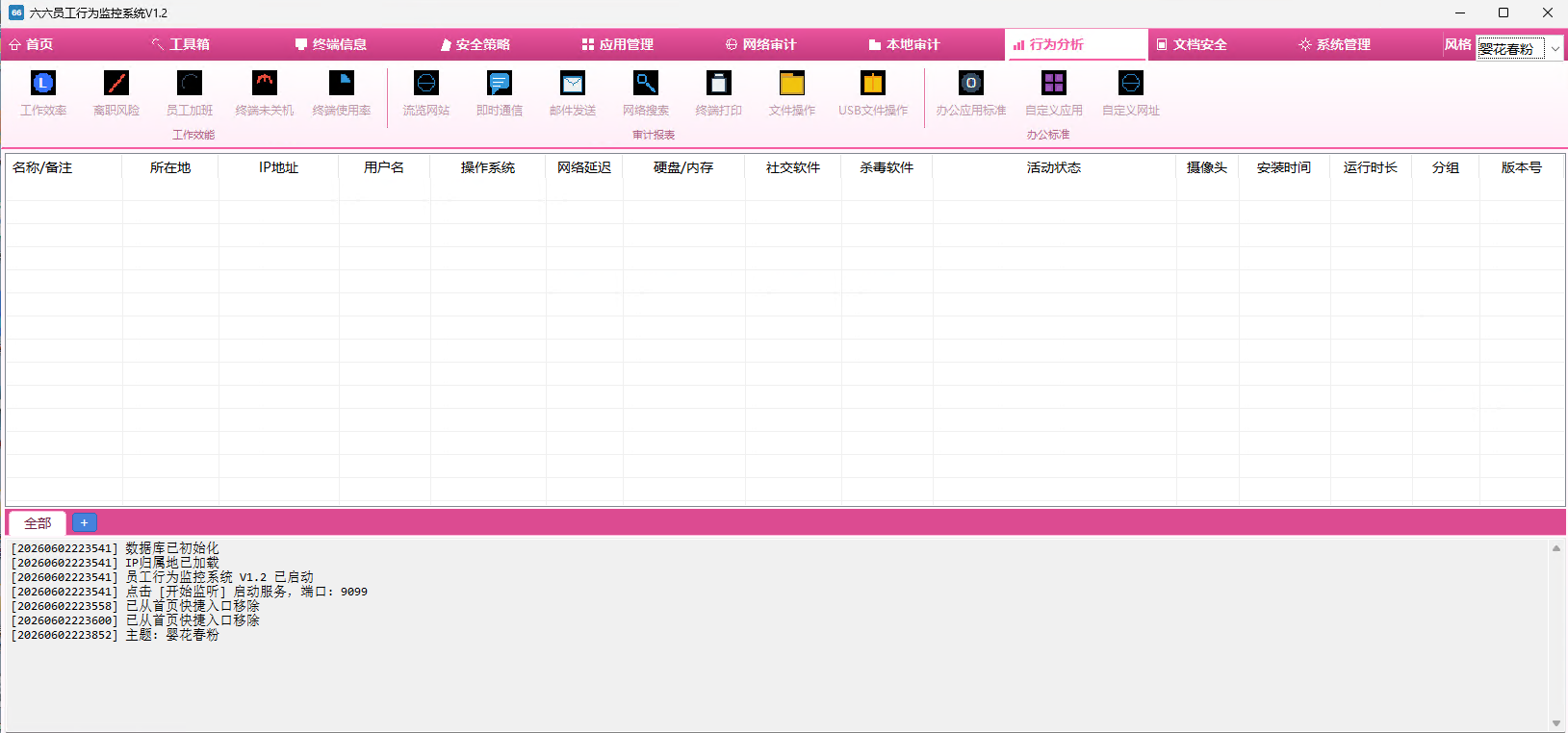The width and height of the screenshot is (1568, 733).
Task: Select the 网络审计 tab
Action: tap(760, 44)
